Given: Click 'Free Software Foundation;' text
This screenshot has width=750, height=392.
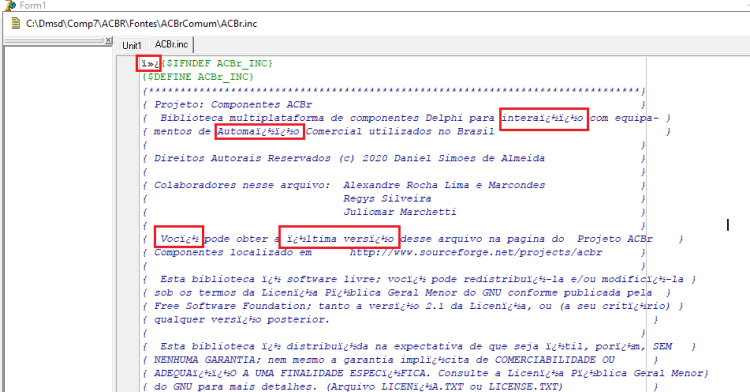Looking at the screenshot, I should [233, 306].
